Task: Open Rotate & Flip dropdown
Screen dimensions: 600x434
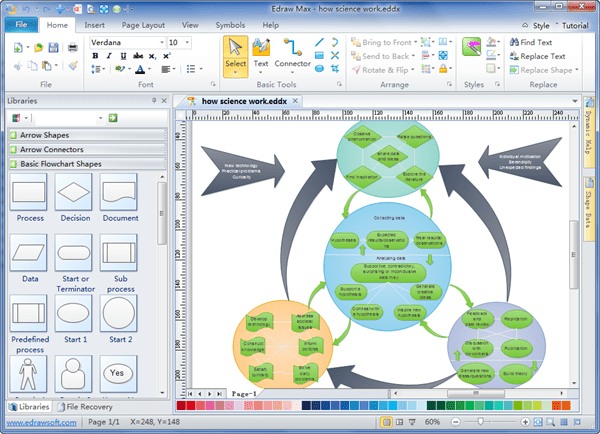Action: 412,70
